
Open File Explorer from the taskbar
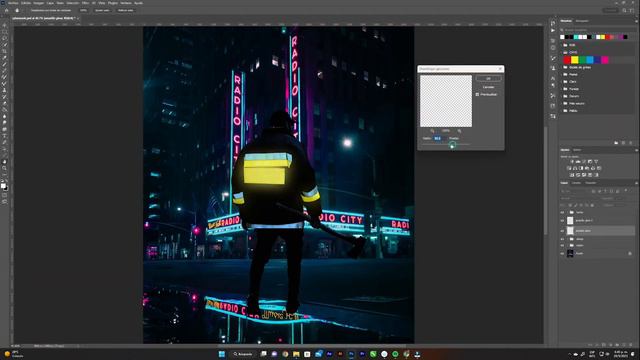296,354
